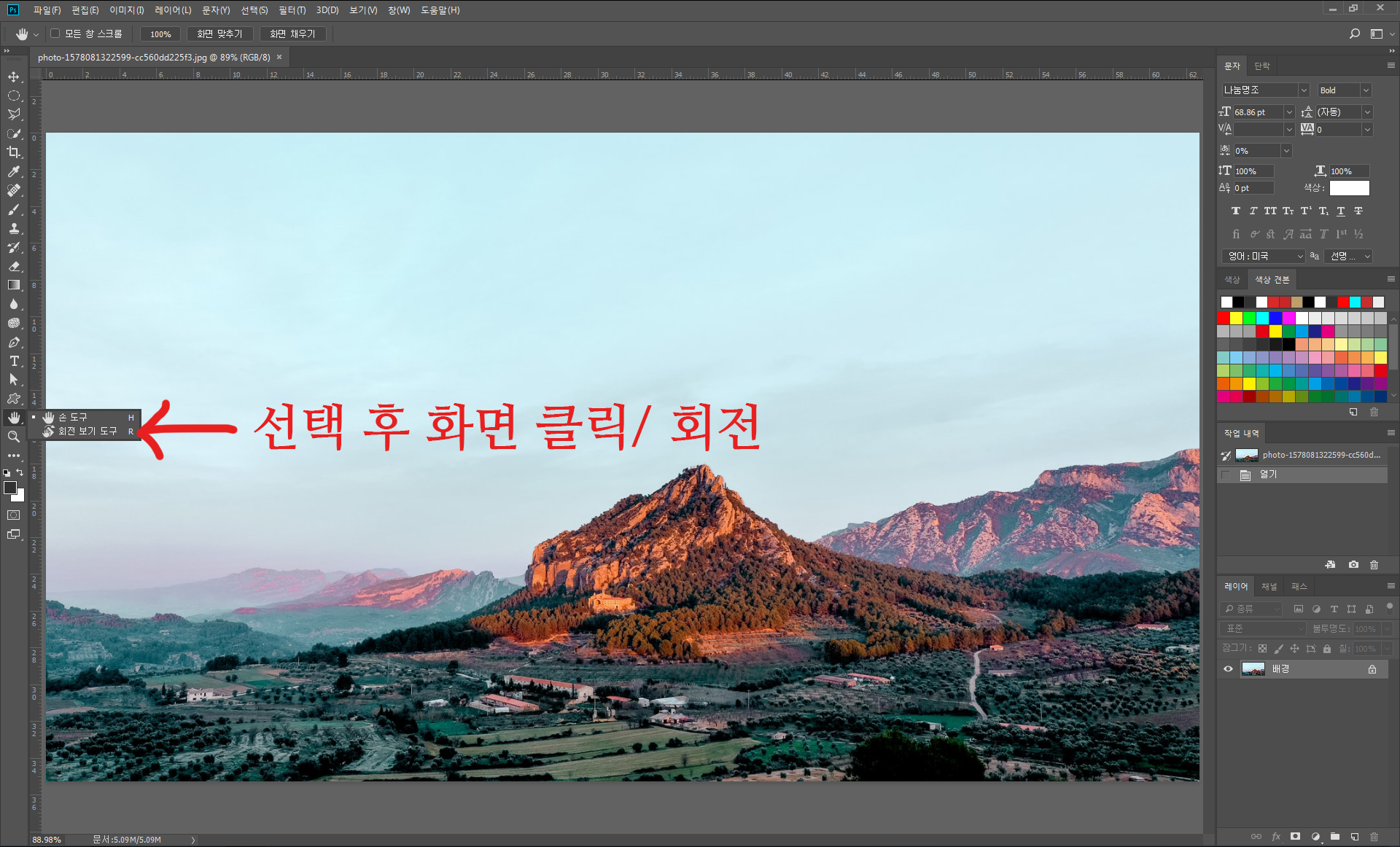Select the Crop tool
This screenshot has width=1400, height=847.
tap(14, 152)
